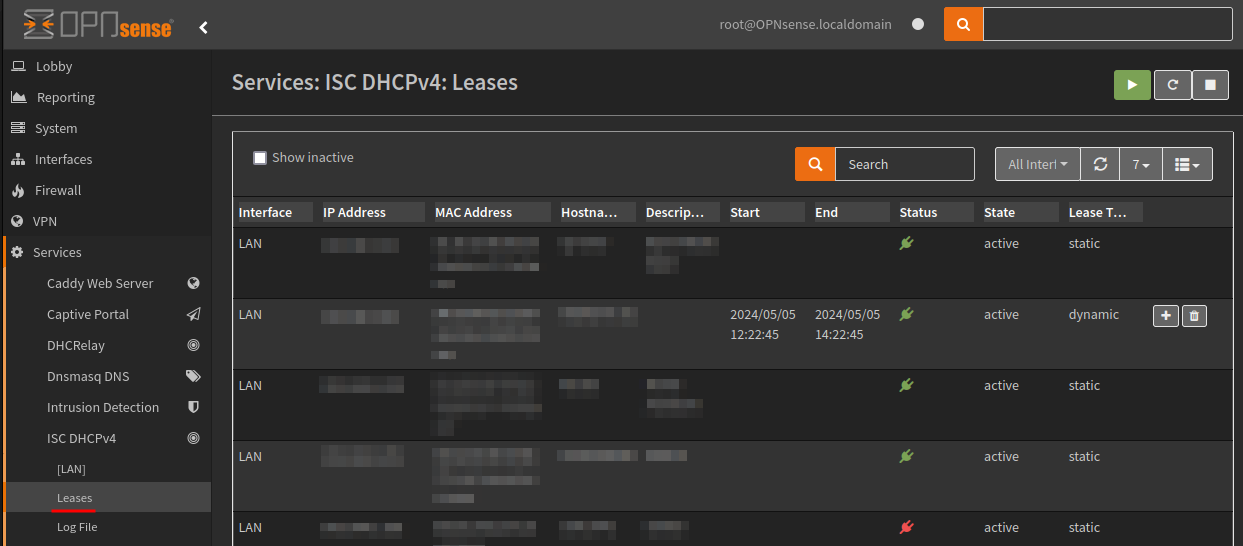Open the rows-per-page dropdown showing 7
The width and height of the screenshot is (1243, 546).
[1141, 164]
